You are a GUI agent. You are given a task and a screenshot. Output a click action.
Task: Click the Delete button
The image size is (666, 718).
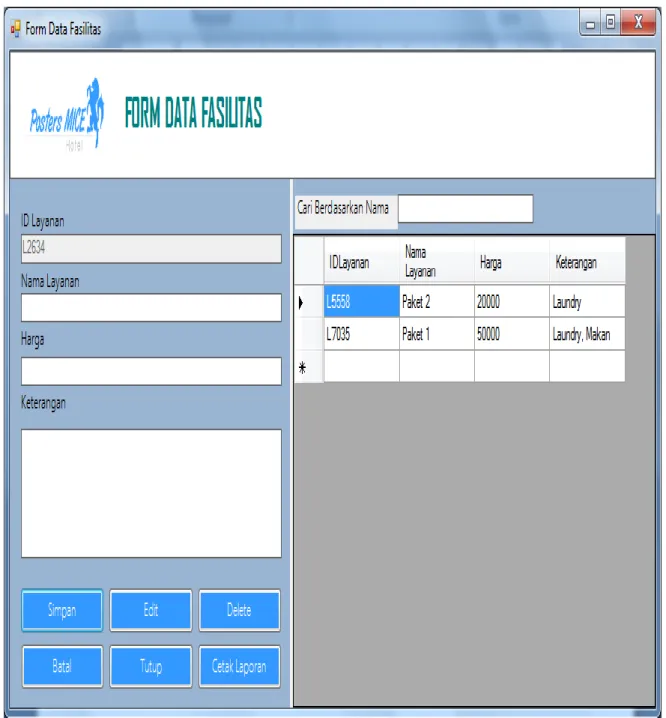point(239,610)
